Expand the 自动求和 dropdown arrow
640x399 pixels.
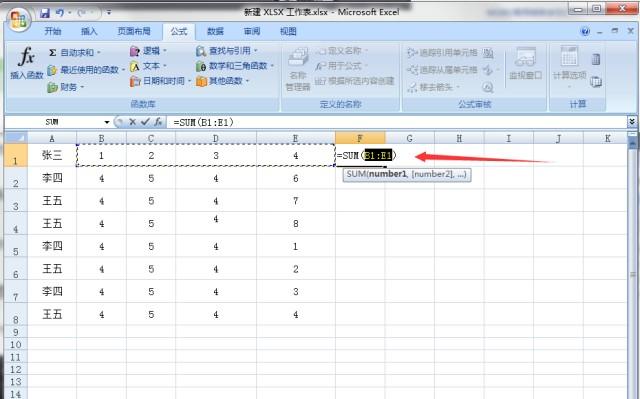tap(98, 53)
